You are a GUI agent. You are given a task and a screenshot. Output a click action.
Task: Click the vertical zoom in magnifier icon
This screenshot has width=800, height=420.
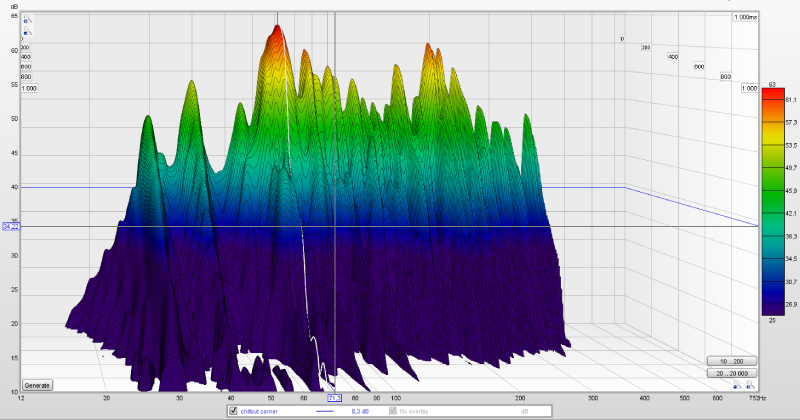click(26, 19)
